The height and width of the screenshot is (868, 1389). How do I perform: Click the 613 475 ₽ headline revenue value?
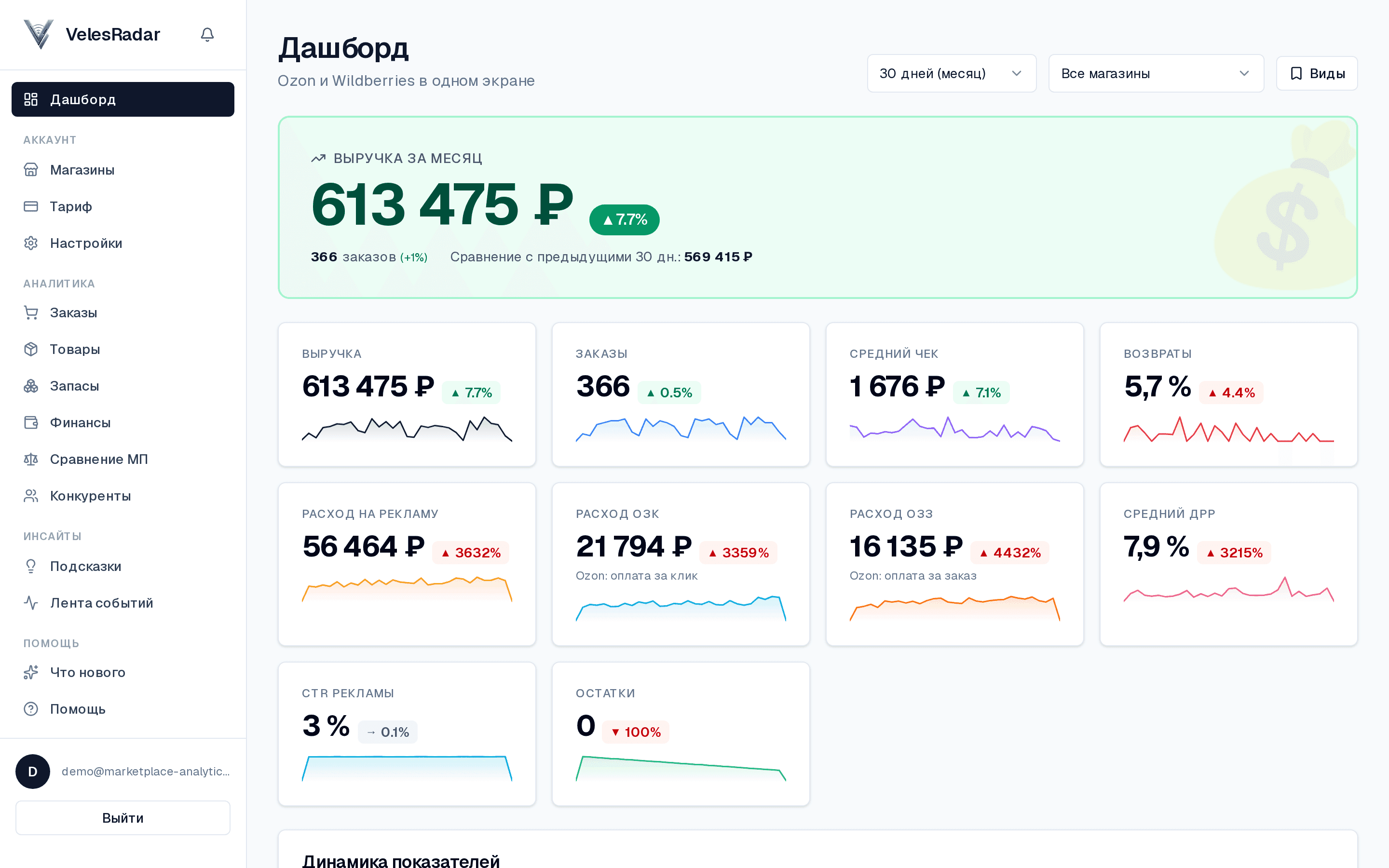click(x=442, y=205)
